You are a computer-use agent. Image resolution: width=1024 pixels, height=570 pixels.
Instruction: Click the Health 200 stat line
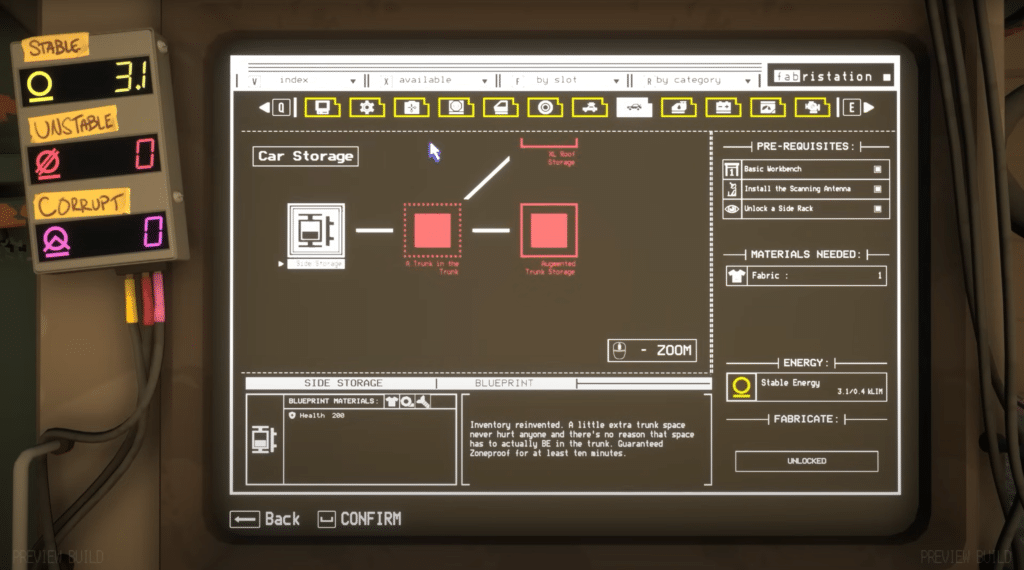click(x=317, y=415)
